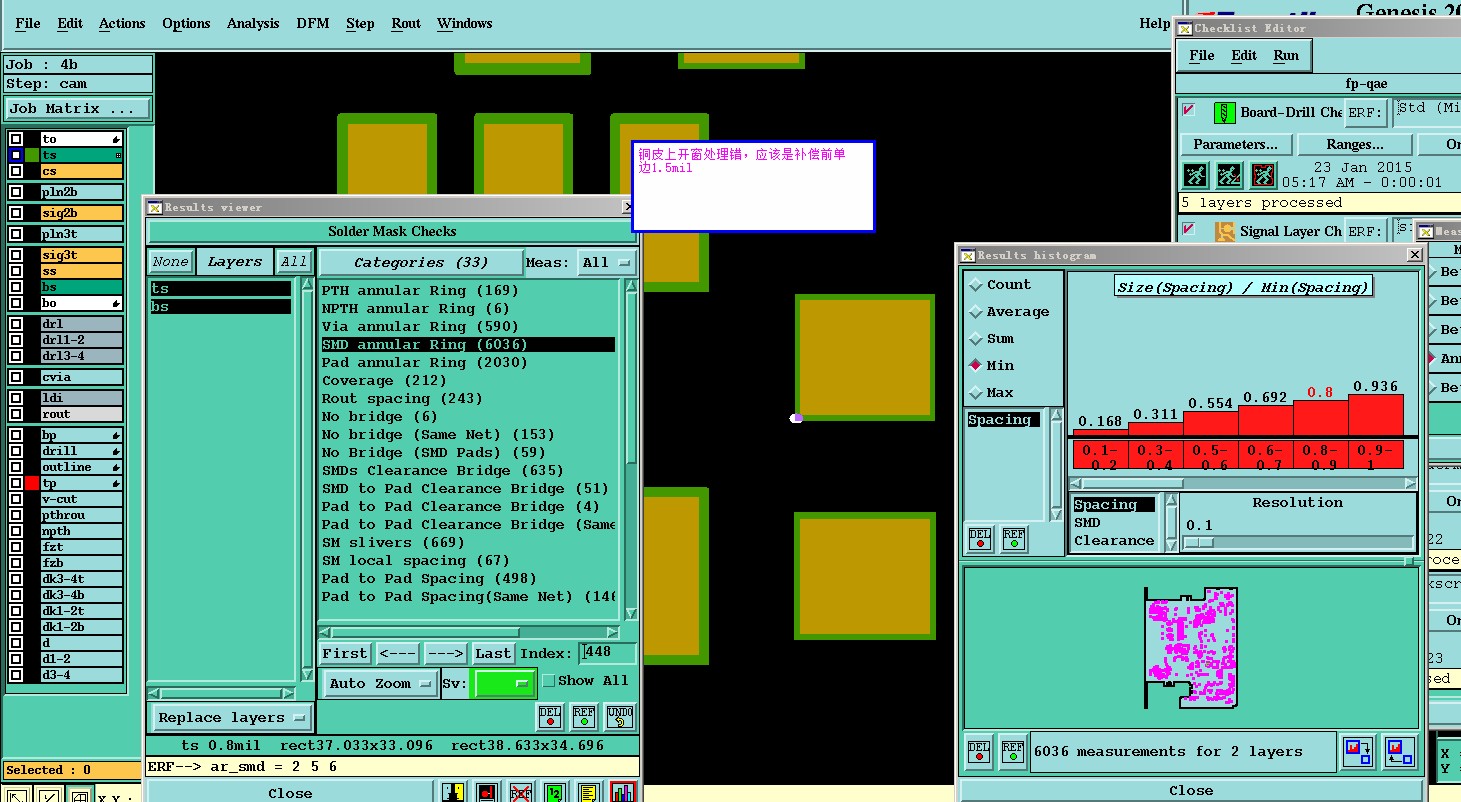Click the Signal Layer Check icon
Screen dimensions: 1461x802
click(x=1224, y=231)
